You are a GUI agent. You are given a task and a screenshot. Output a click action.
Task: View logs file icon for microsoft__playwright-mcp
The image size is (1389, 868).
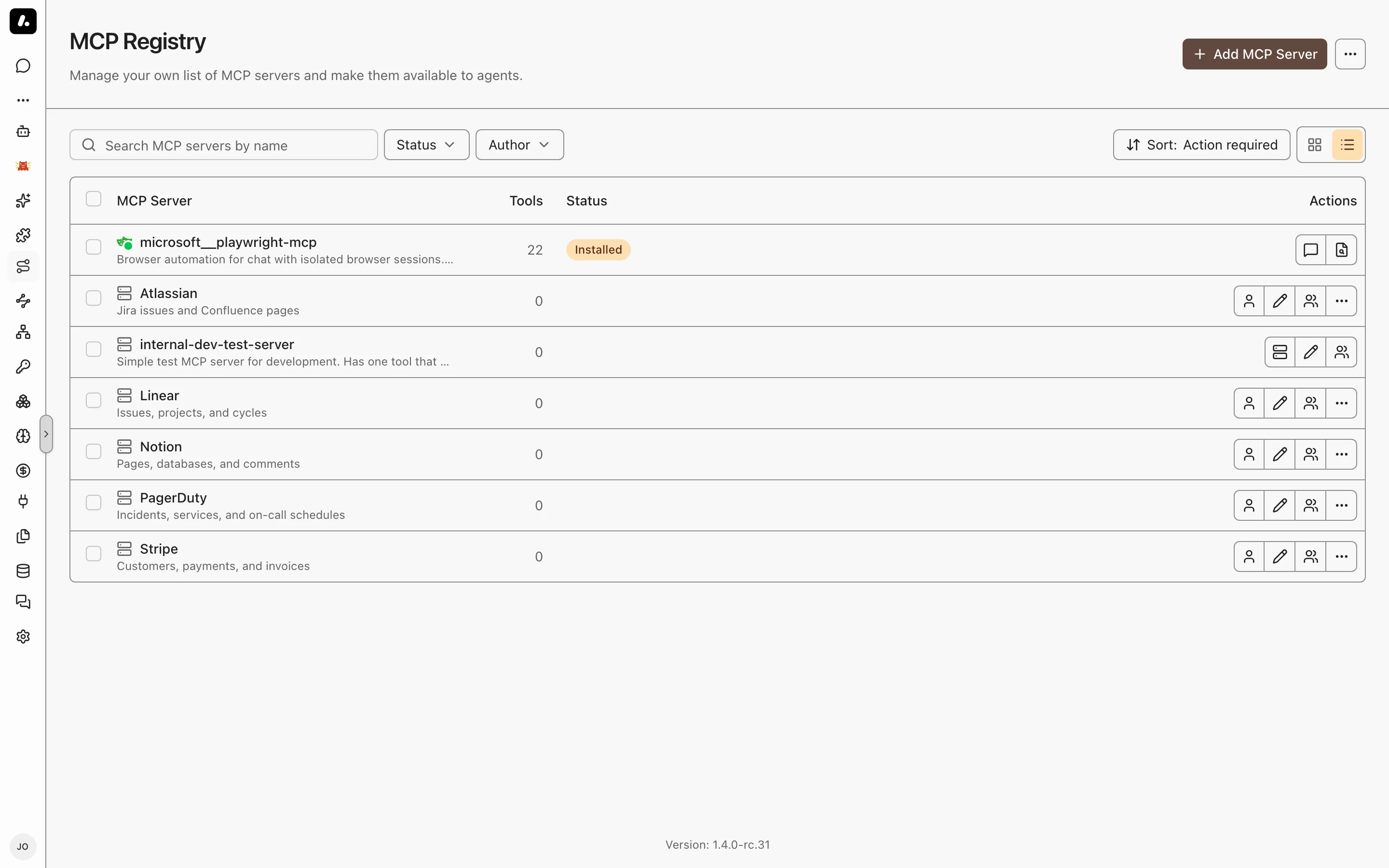click(x=1341, y=250)
